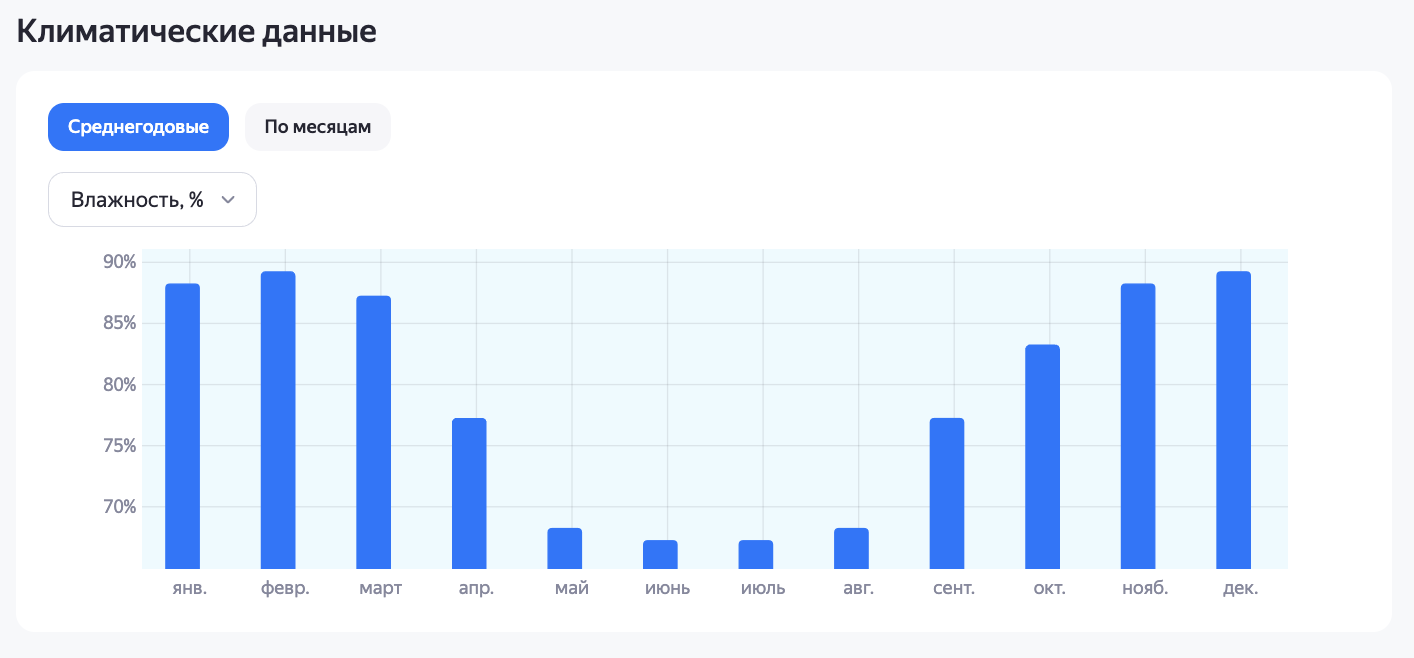Click the 90% label on the y-axis

coord(119,262)
